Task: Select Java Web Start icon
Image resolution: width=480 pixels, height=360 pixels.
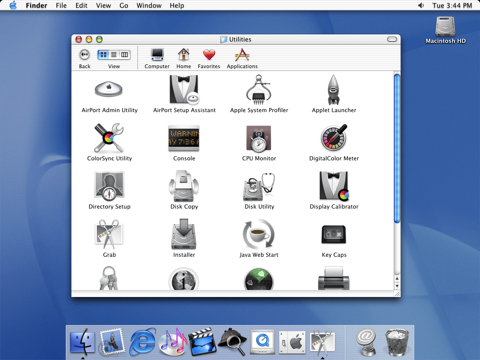Action: 259,234
